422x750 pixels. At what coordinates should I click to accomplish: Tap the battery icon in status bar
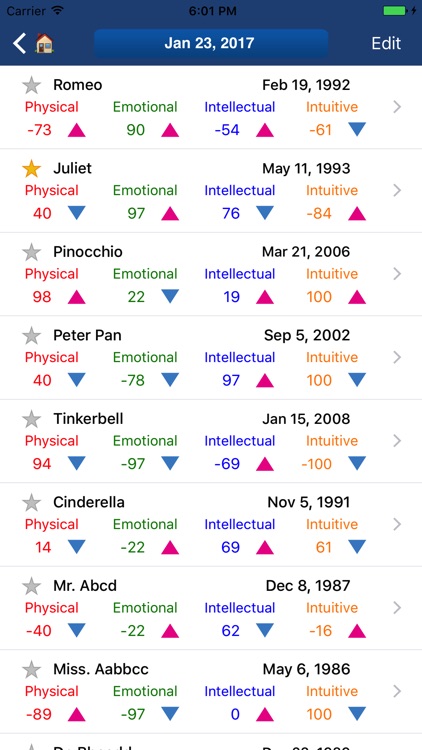point(397,11)
